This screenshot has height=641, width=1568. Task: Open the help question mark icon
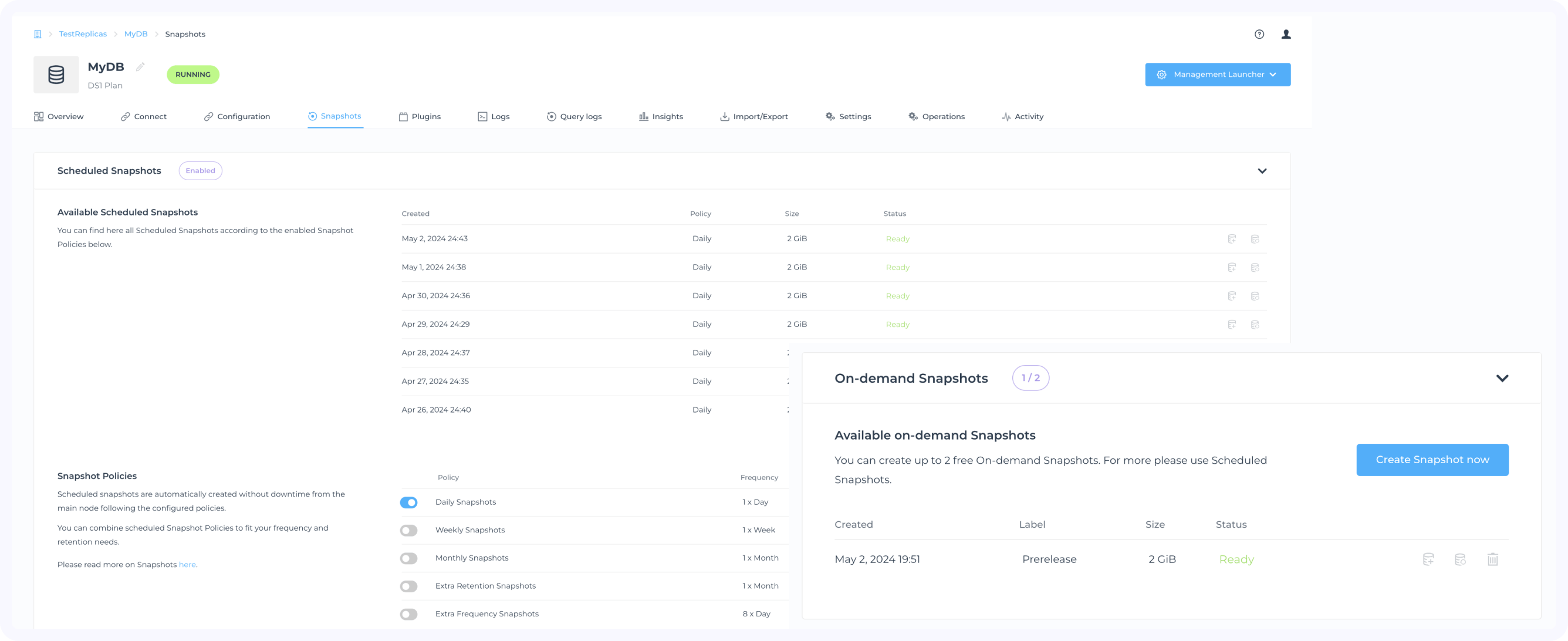pyautogui.click(x=1259, y=34)
